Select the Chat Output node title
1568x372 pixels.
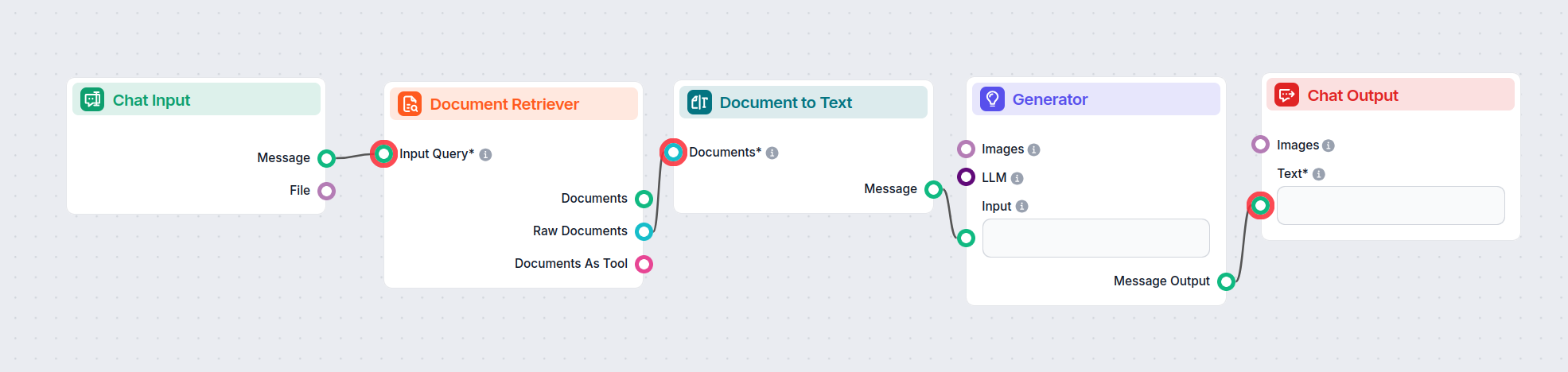1352,95
